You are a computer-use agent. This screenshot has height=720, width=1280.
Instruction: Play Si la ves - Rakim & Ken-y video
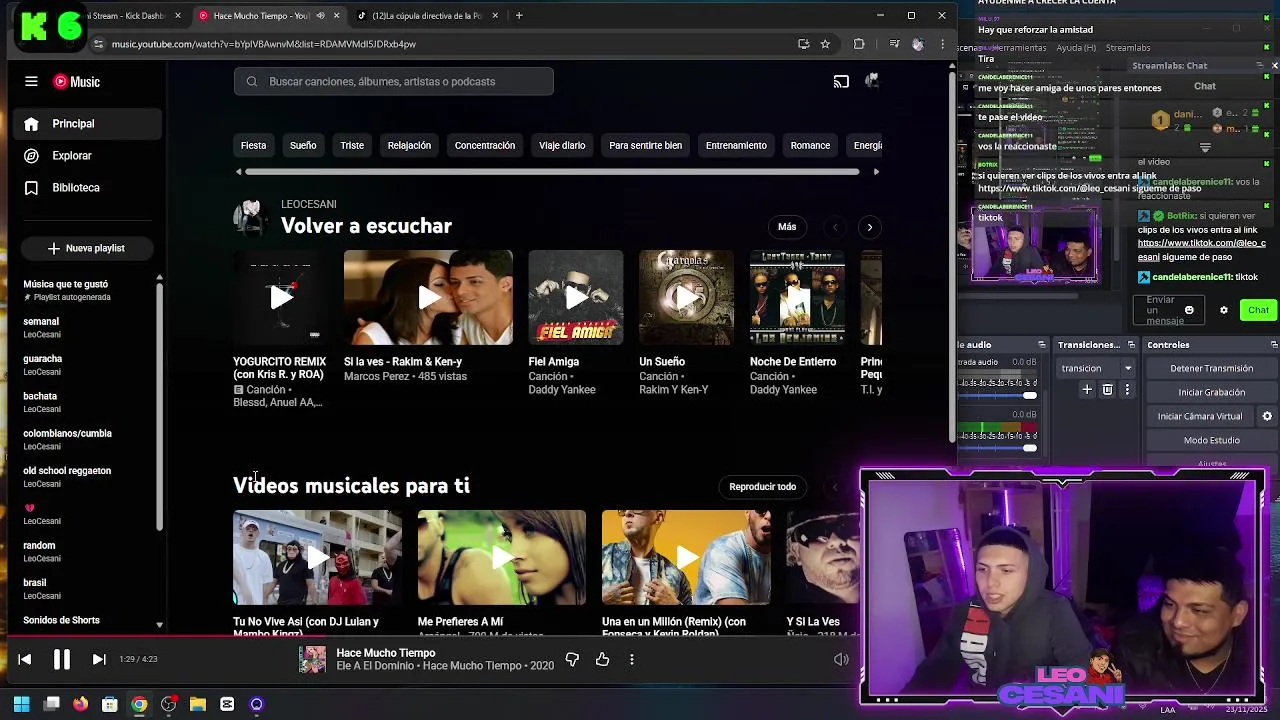[428, 298]
